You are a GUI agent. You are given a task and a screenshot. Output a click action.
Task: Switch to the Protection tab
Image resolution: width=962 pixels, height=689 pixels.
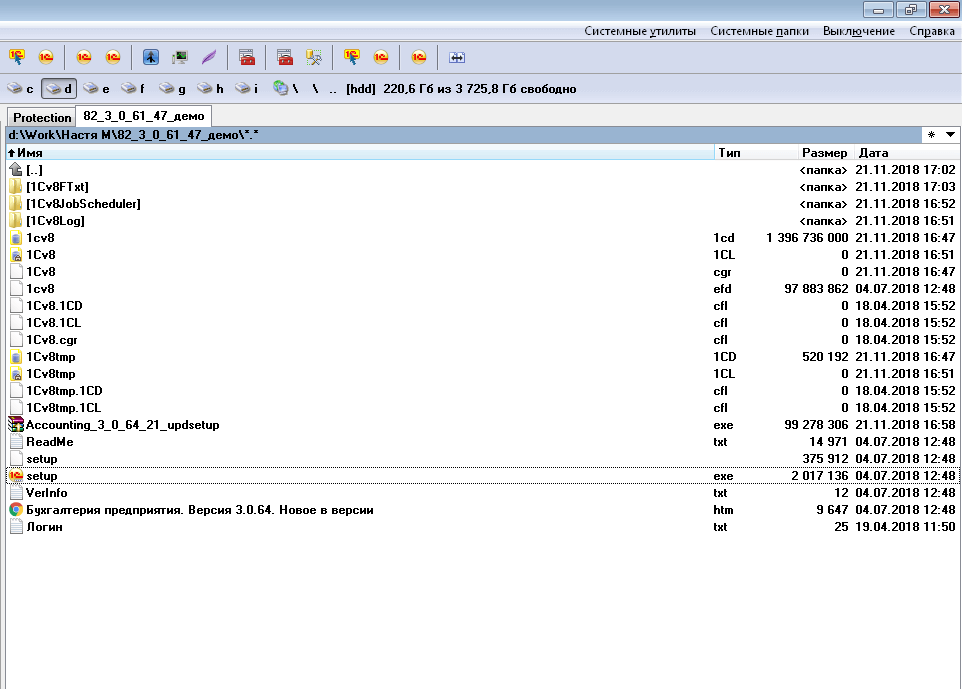(x=42, y=117)
